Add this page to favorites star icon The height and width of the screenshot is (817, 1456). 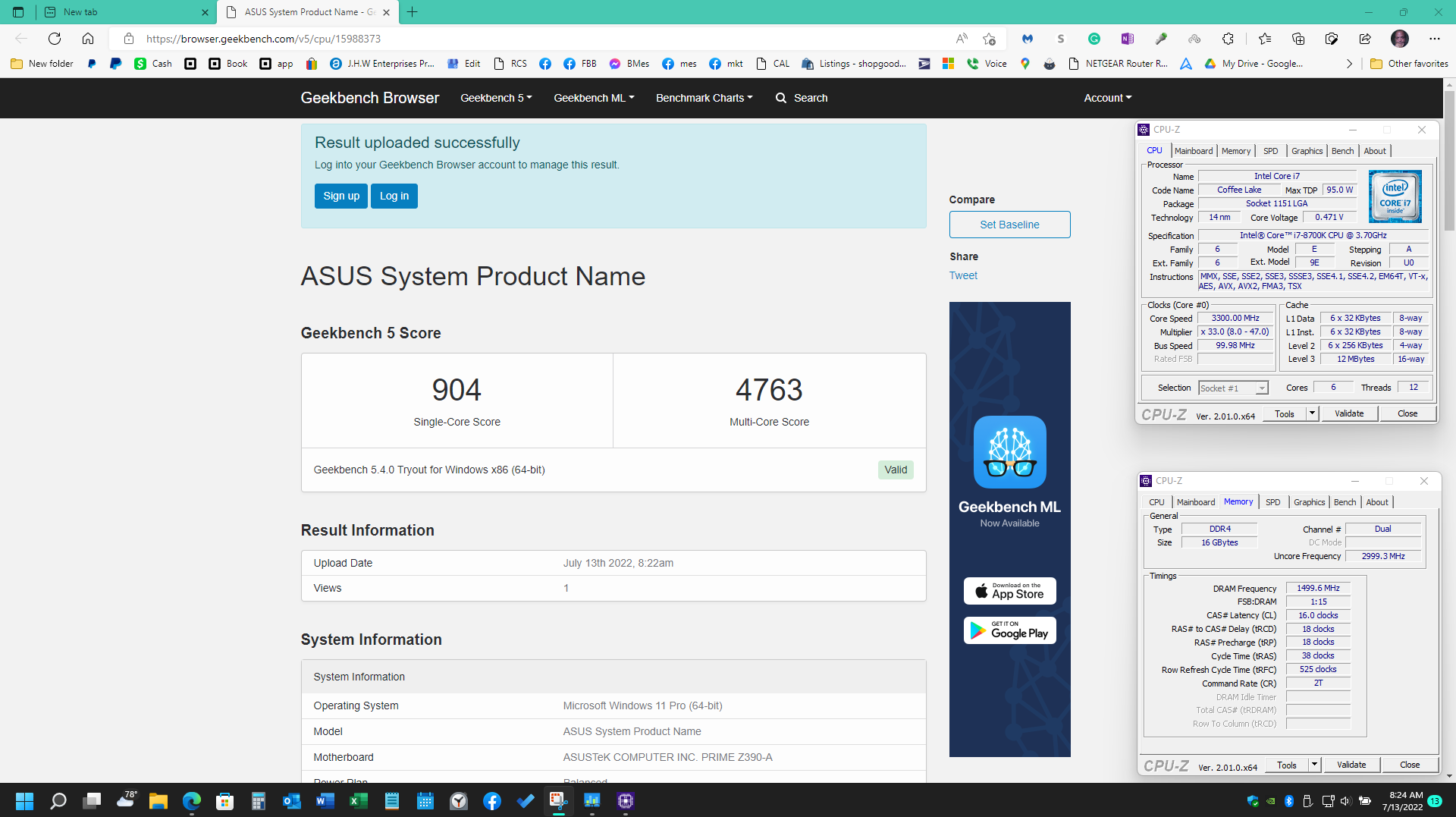[x=989, y=39]
